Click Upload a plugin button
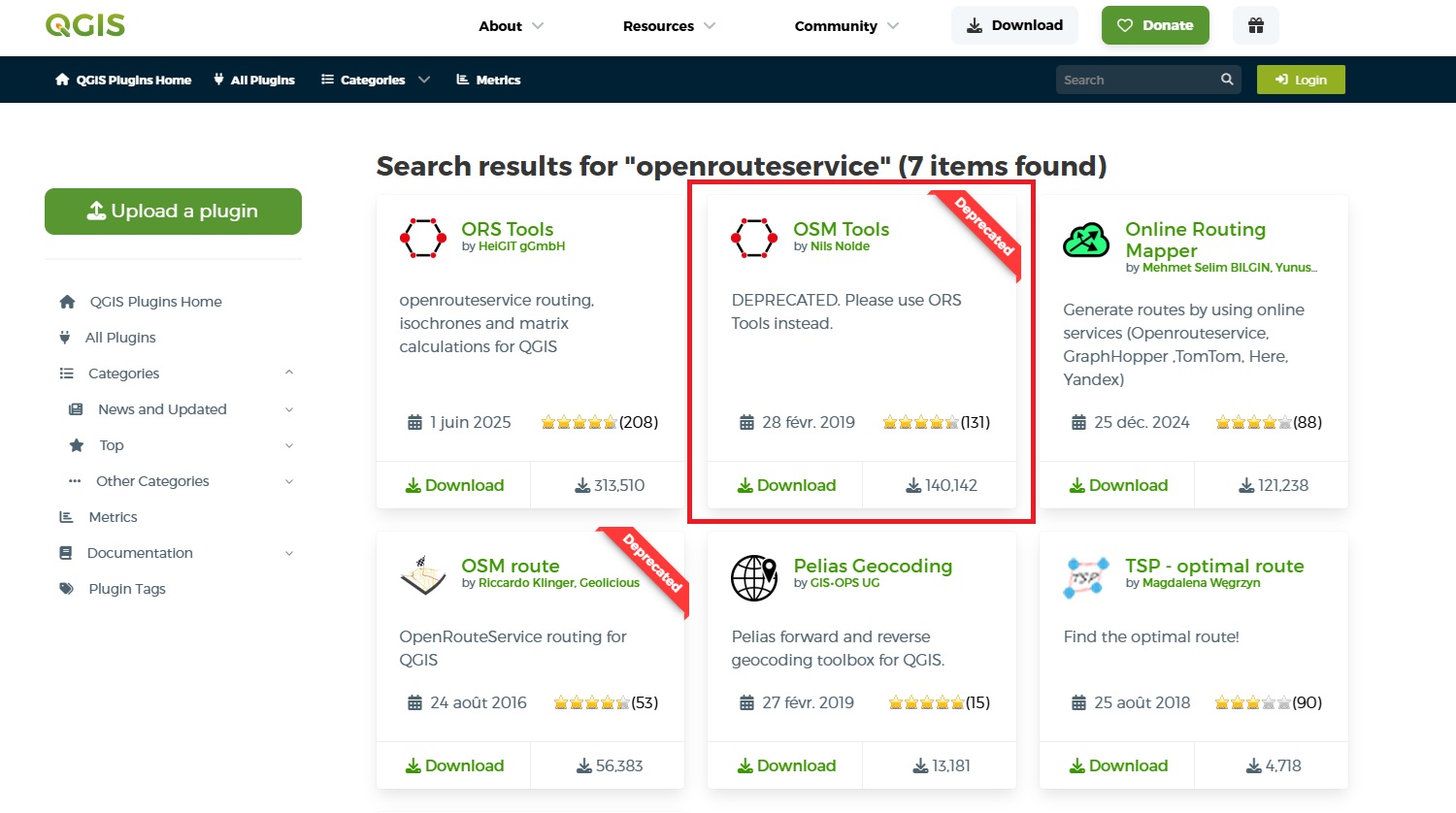Viewport: 1456px width, 813px height. click(173, 211)
